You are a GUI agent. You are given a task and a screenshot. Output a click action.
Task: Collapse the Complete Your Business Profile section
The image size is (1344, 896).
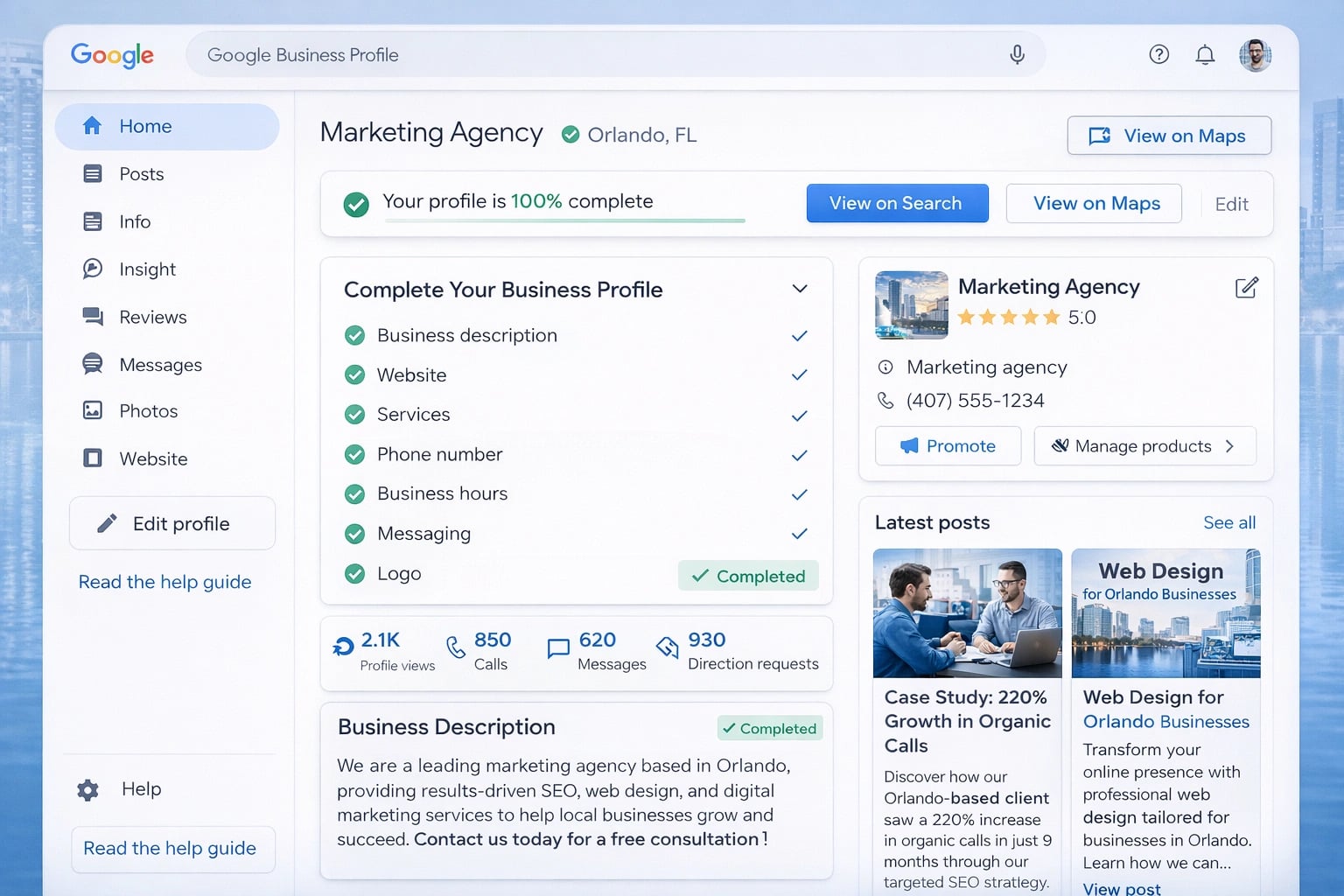pyautogui.click(x=799, y=289)
